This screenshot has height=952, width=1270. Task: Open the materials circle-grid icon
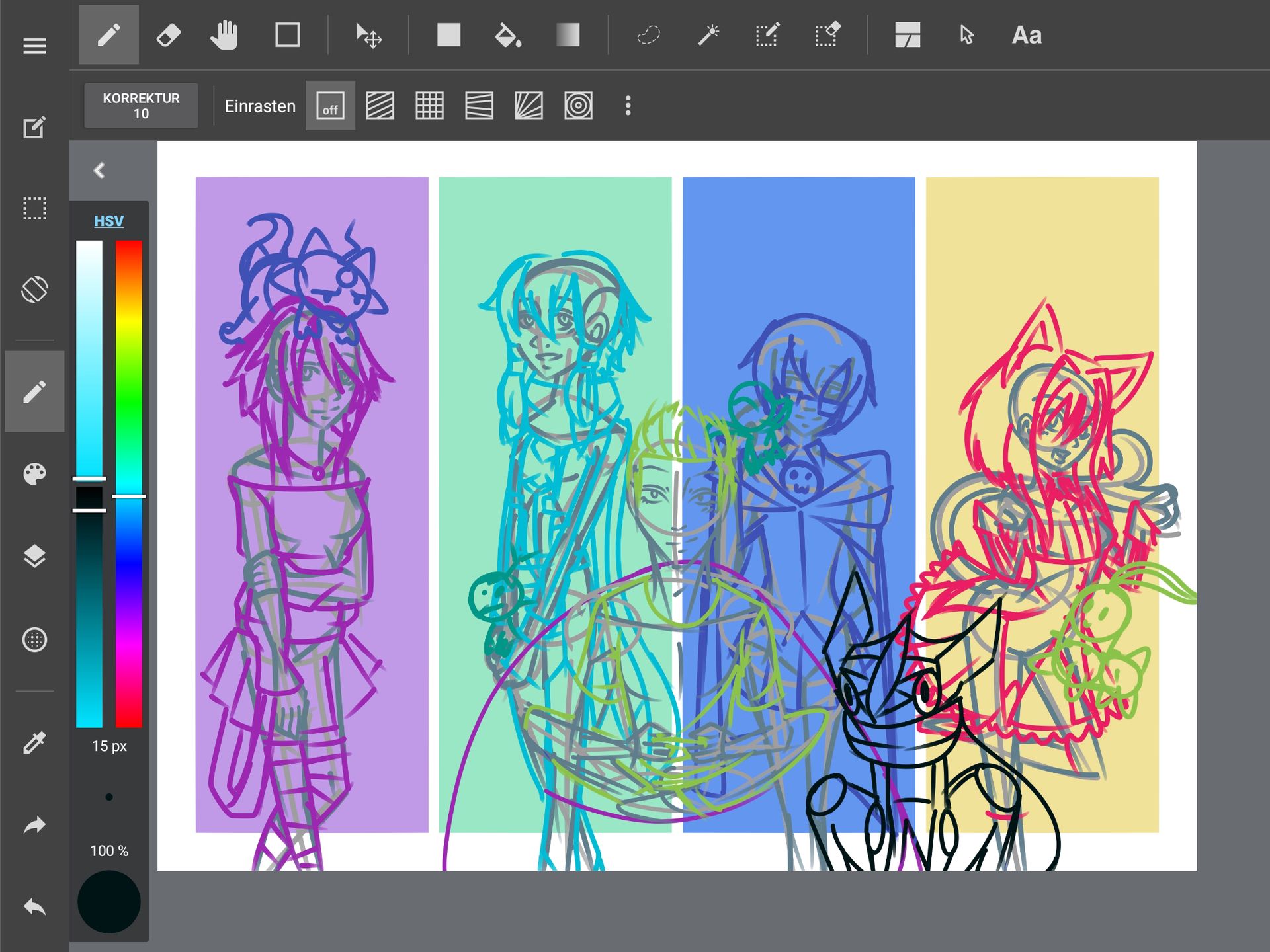(x=34, y=639)
